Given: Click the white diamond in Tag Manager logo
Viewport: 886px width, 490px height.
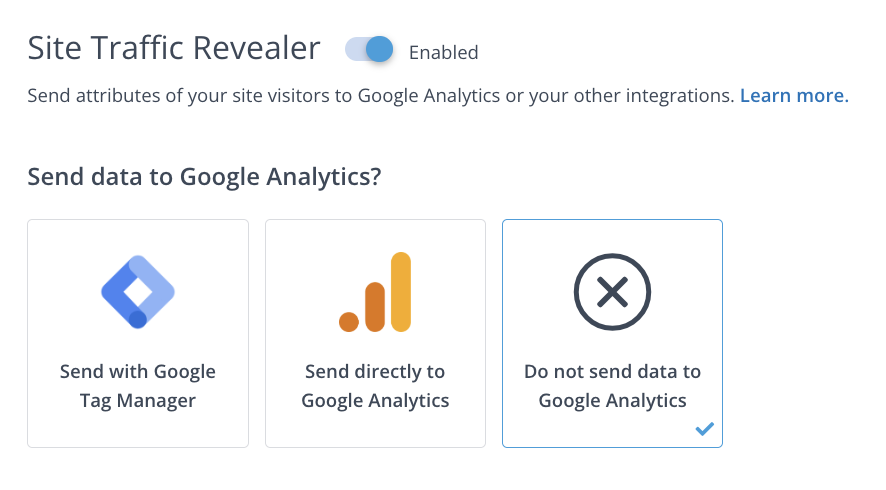Looking at the screenshot, I should [x=138, y=291].
